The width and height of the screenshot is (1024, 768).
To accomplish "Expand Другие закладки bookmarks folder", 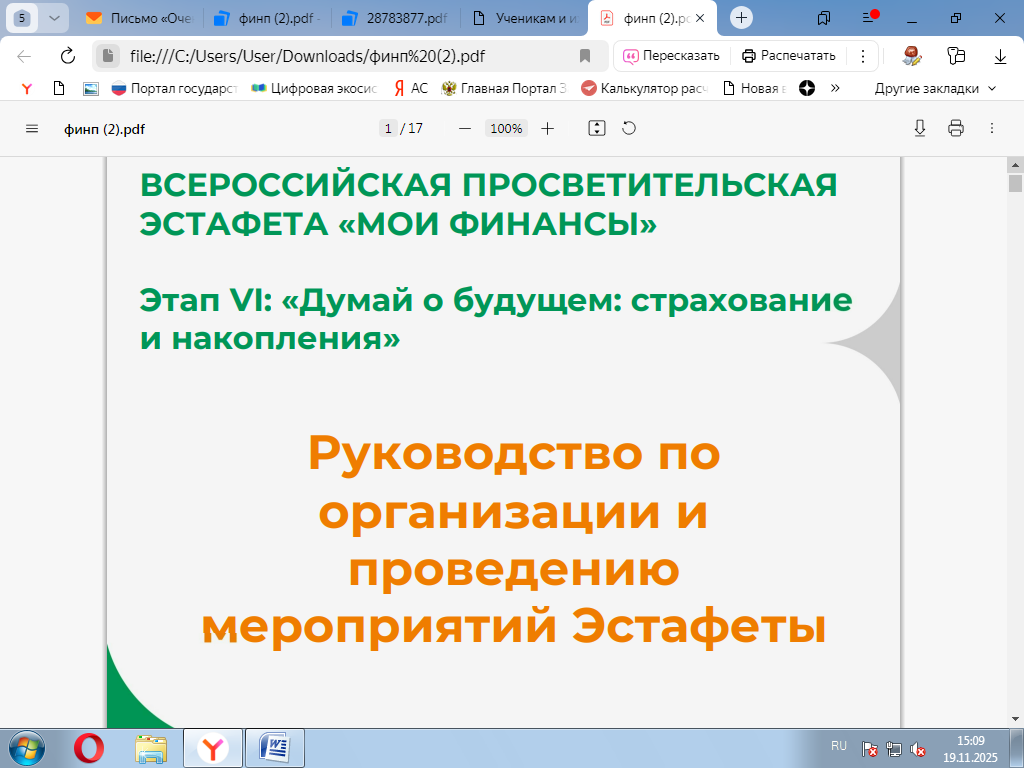I will pyautogui.click(x=935, y=88).
